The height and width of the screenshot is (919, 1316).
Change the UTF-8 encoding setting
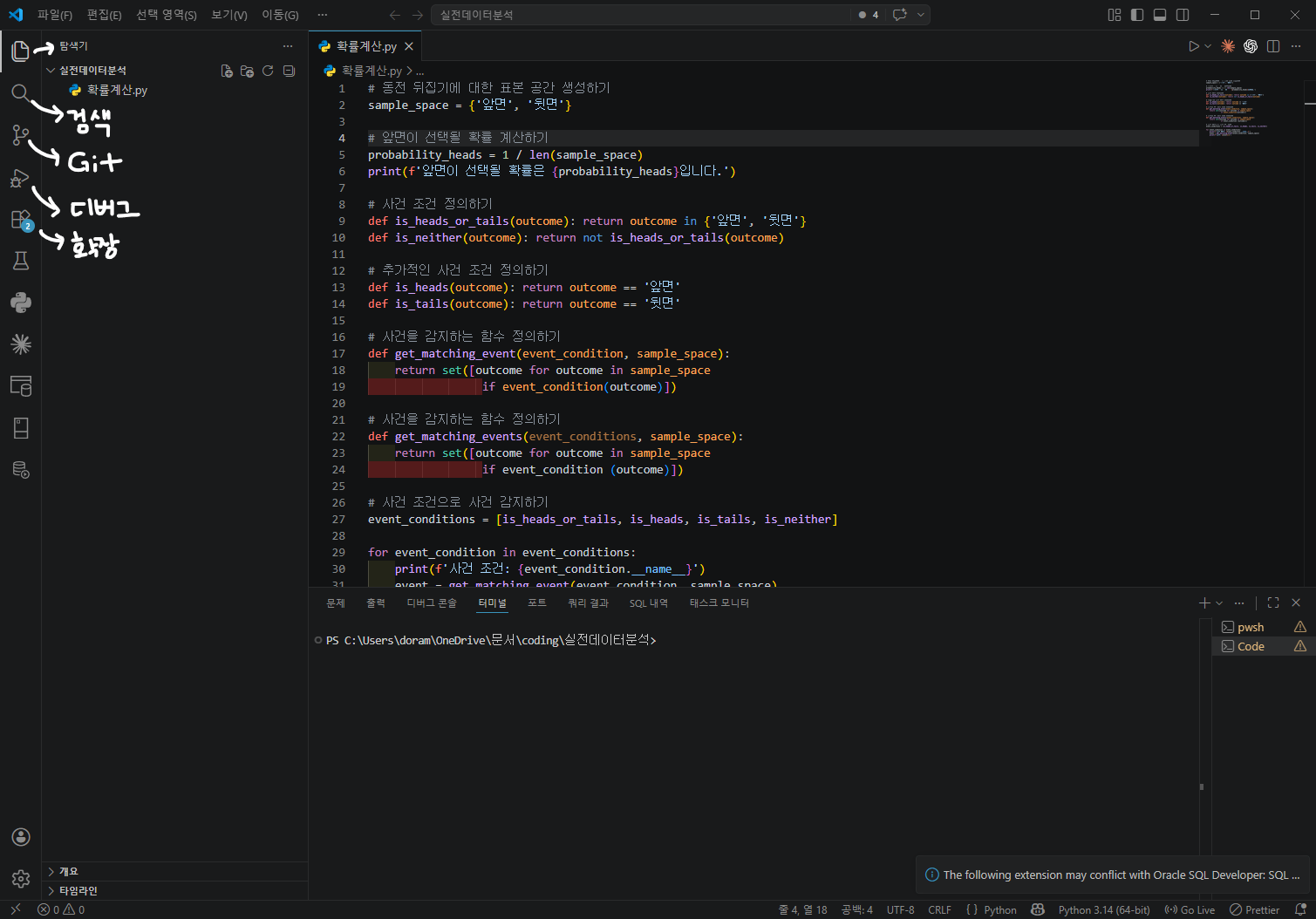[x=900, y=909]
